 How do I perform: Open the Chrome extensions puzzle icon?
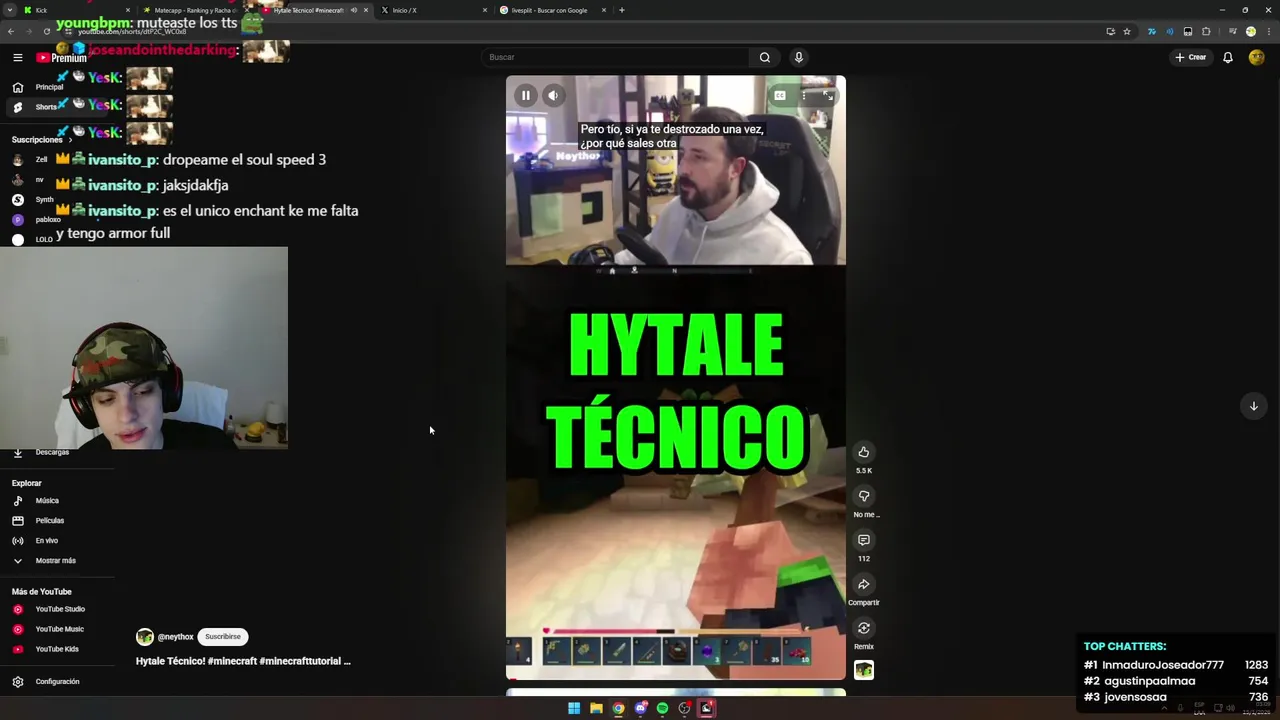[x=1206, y=31]
